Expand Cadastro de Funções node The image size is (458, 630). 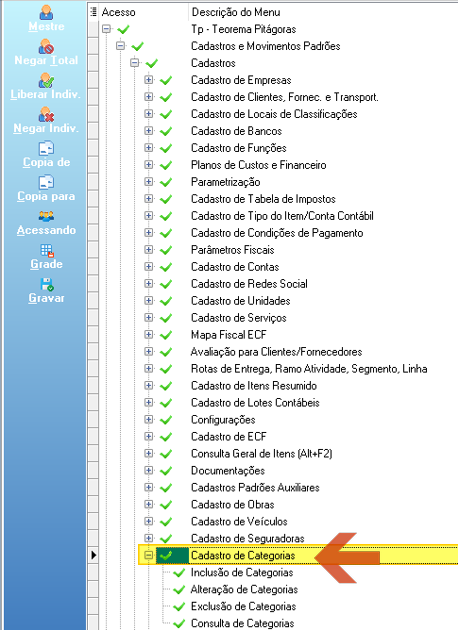pos(149,147)
